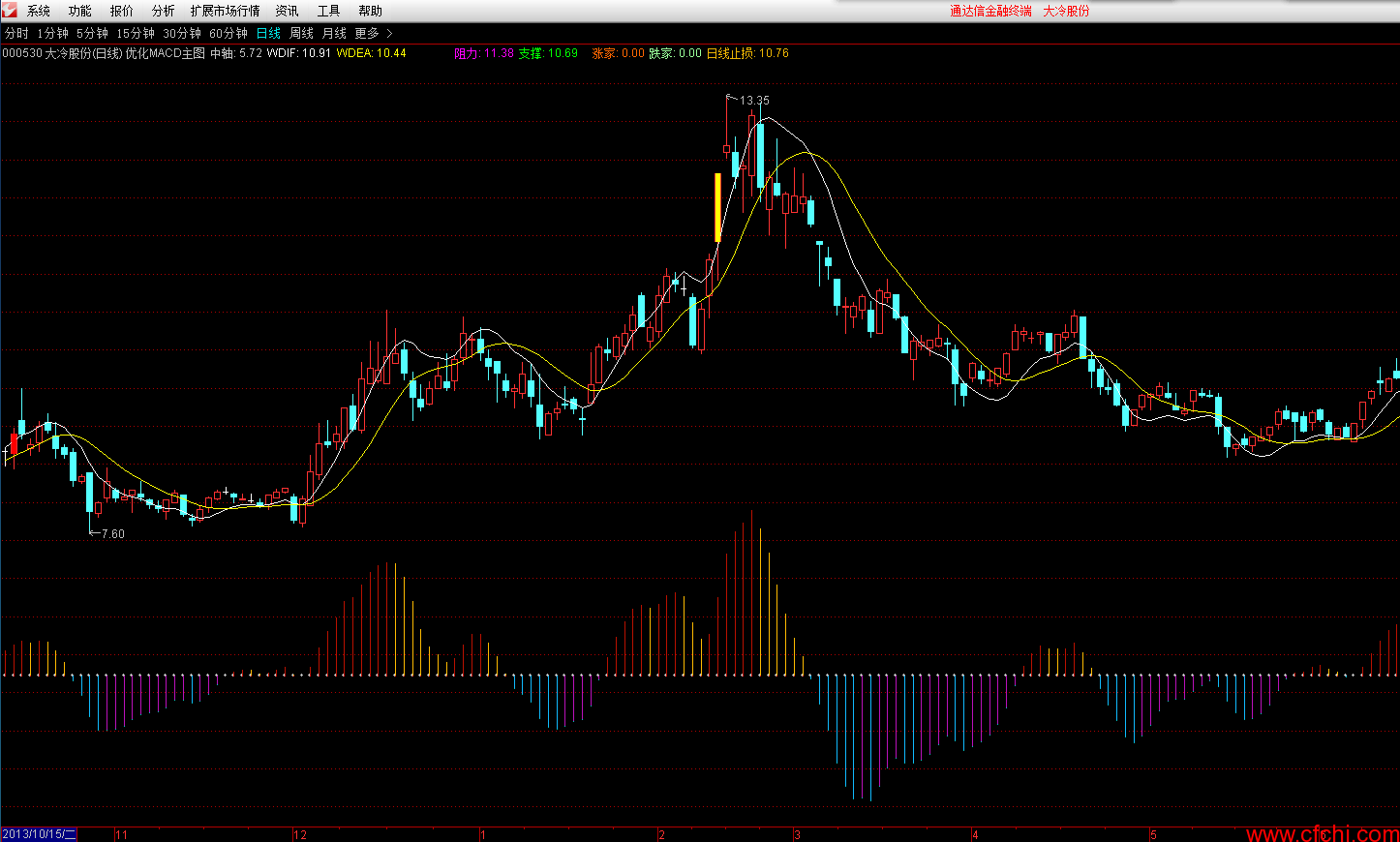Click the 13.35 high price marker
The width and height of the screenshot is (1400, 842).
[x=754, y=100]
